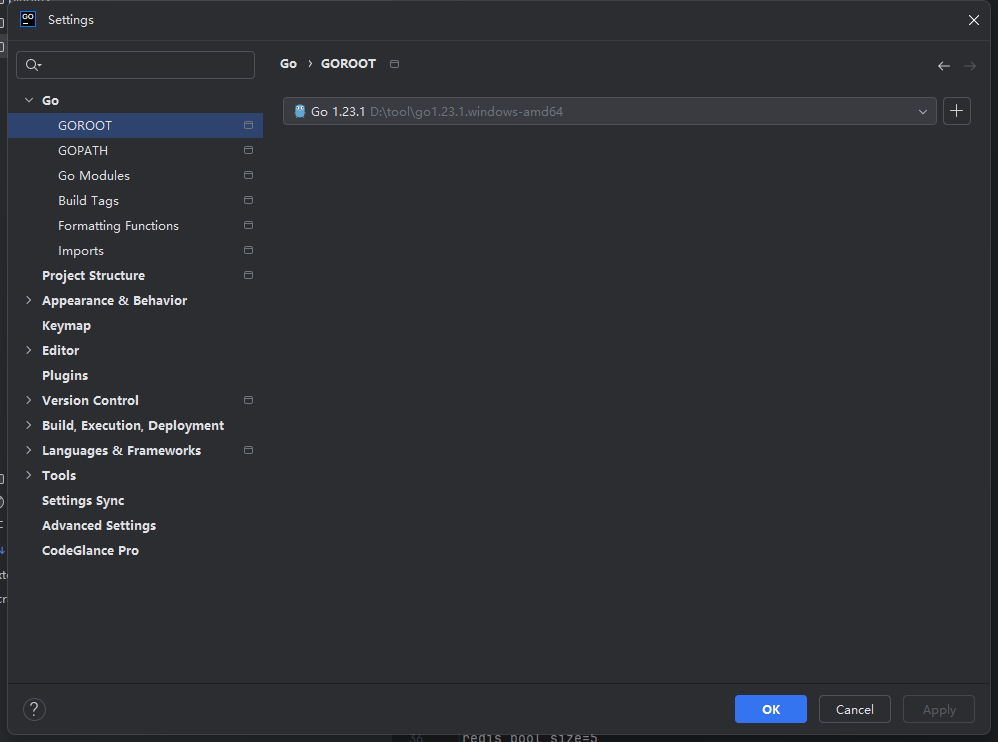Select the Build, Execution, Deployment label
This screenshot has height=742, width=998.
pos(133,426)
